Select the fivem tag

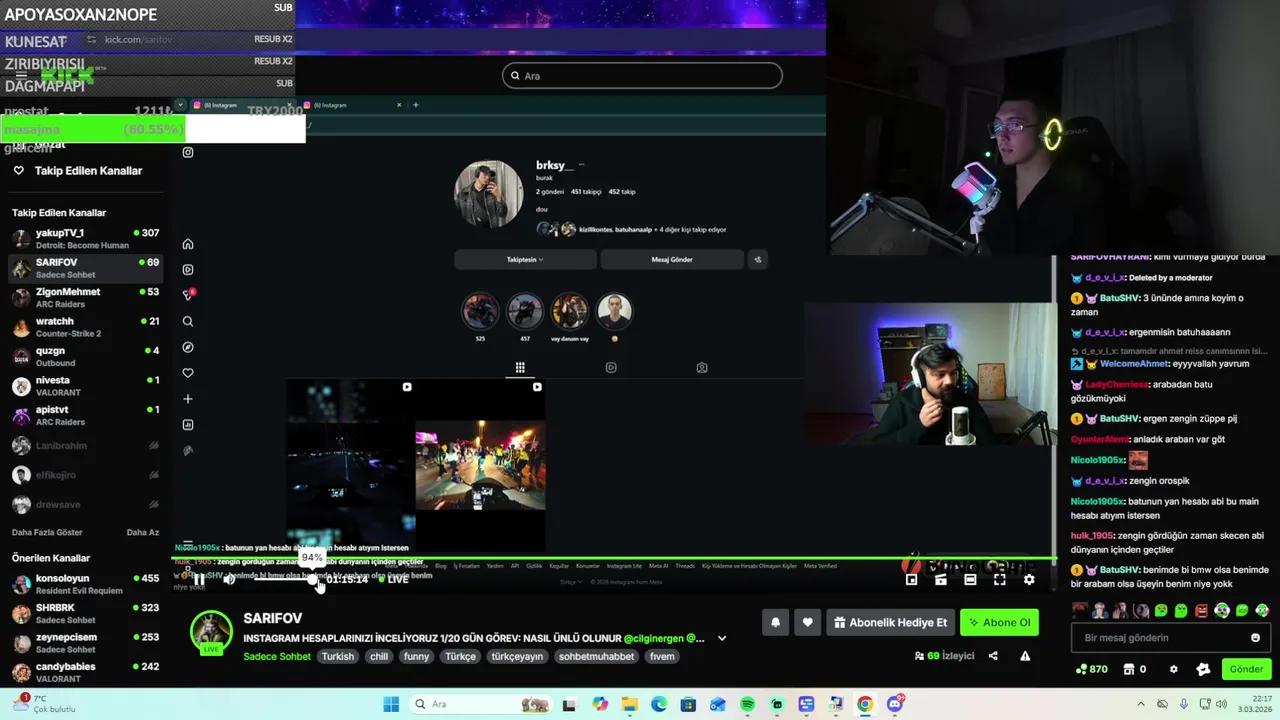pyautogui.click(x=662, y=657)
